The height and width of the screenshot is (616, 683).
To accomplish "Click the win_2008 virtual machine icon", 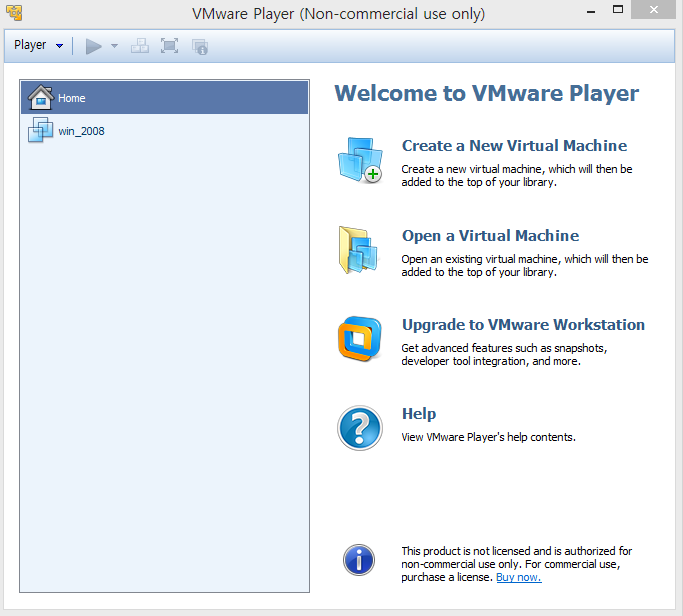I will tap(41, 129).
